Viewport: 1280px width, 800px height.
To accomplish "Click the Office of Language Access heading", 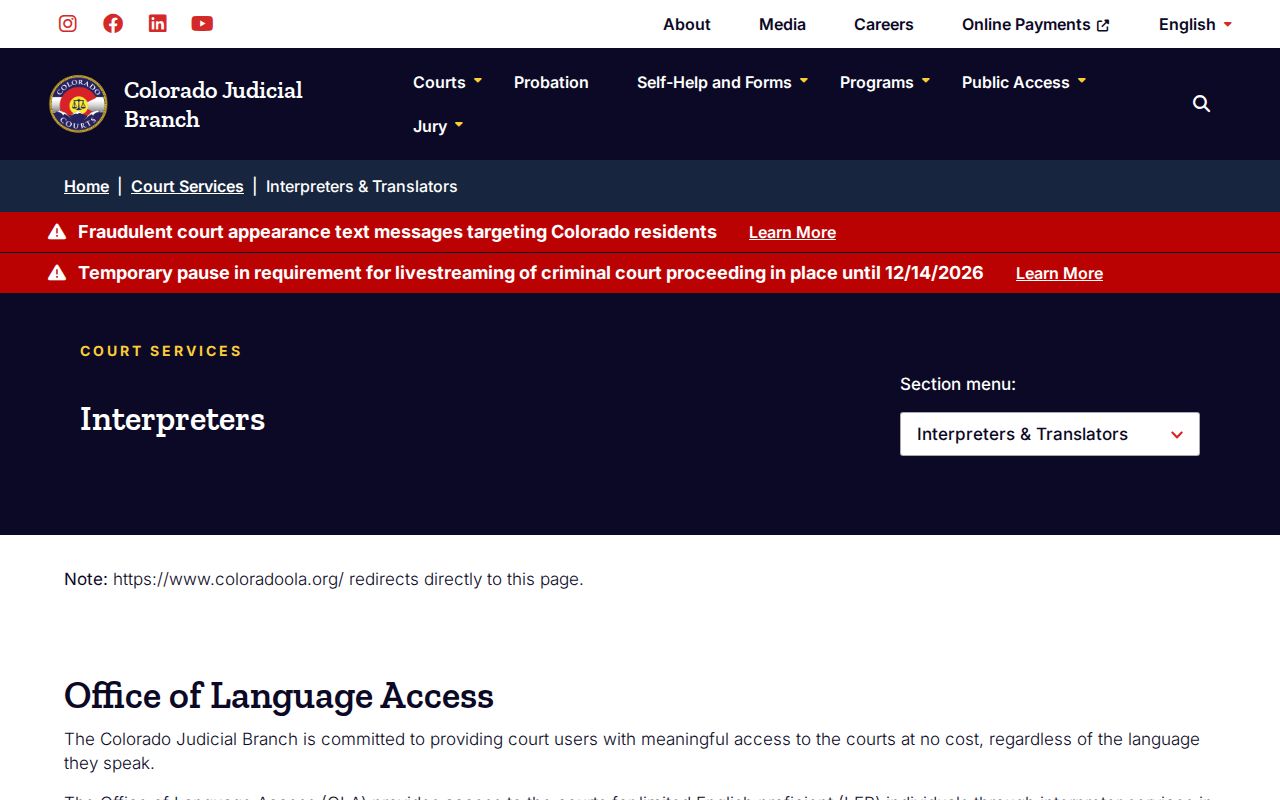I will click(x=279, y=695).
